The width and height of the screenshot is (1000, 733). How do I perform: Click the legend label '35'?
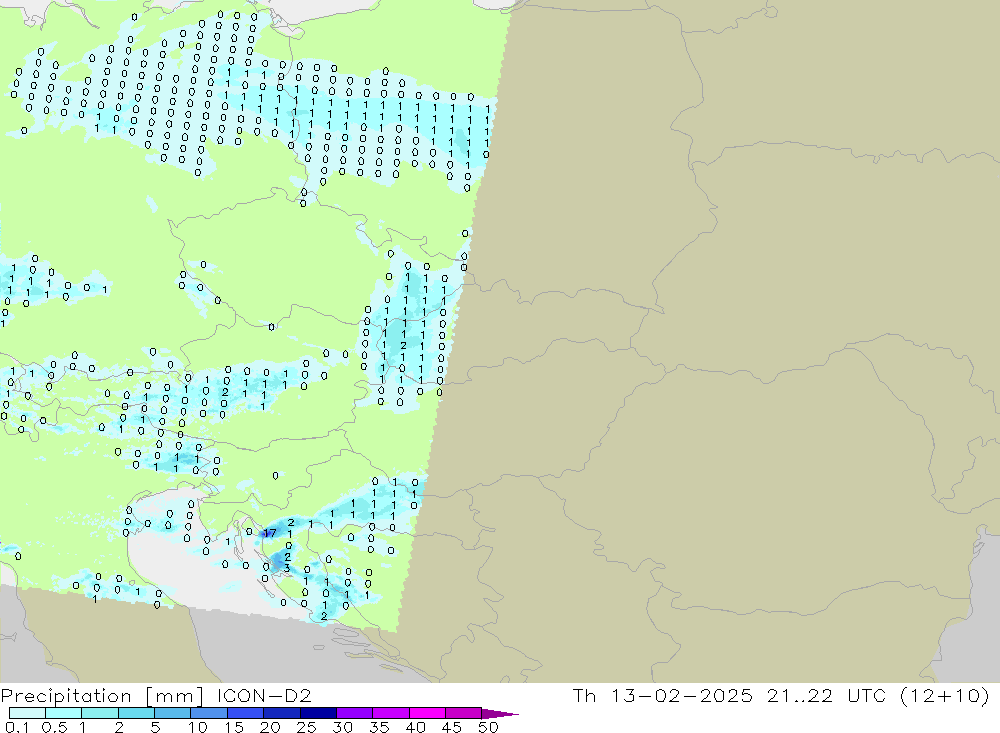point(379,727)
